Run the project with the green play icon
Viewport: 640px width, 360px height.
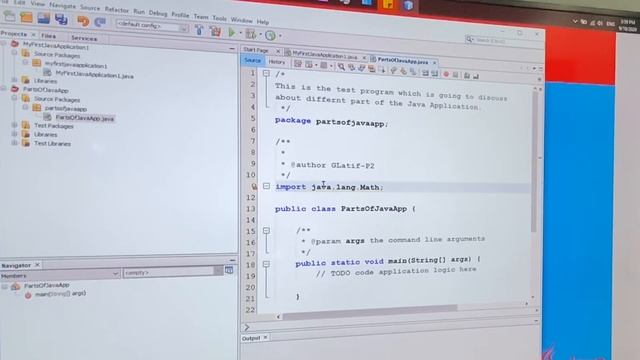click(x=232, y=32)
